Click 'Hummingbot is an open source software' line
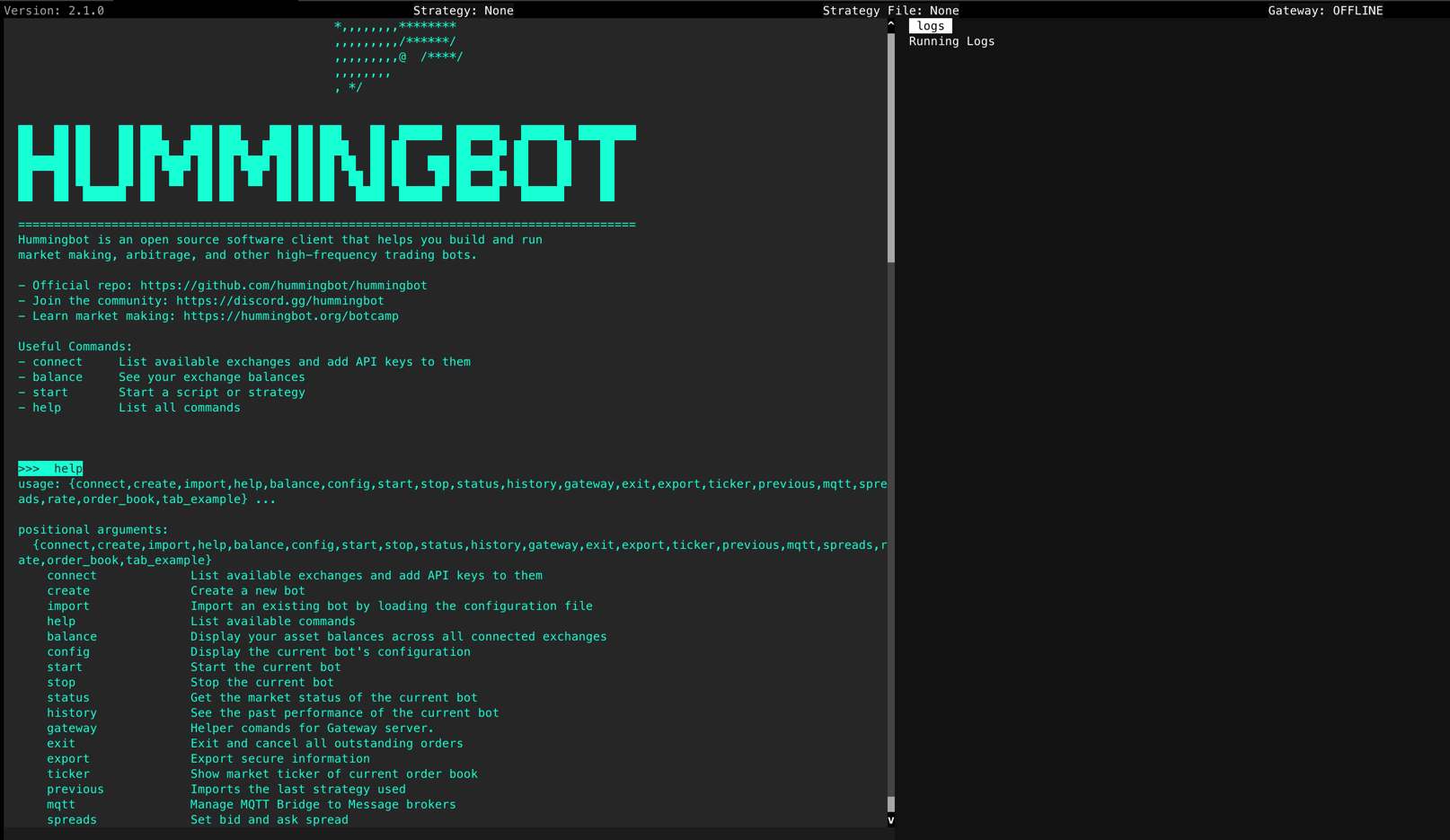Viewport: 1450px width, 840px height. click(280, 240)
